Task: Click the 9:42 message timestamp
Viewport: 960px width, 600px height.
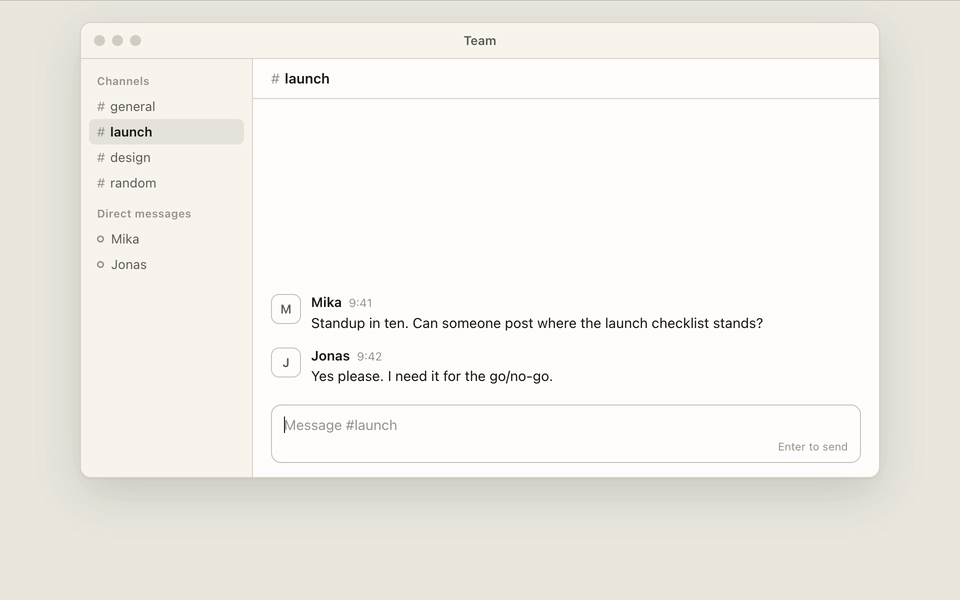Action: [x=369, y=356]
